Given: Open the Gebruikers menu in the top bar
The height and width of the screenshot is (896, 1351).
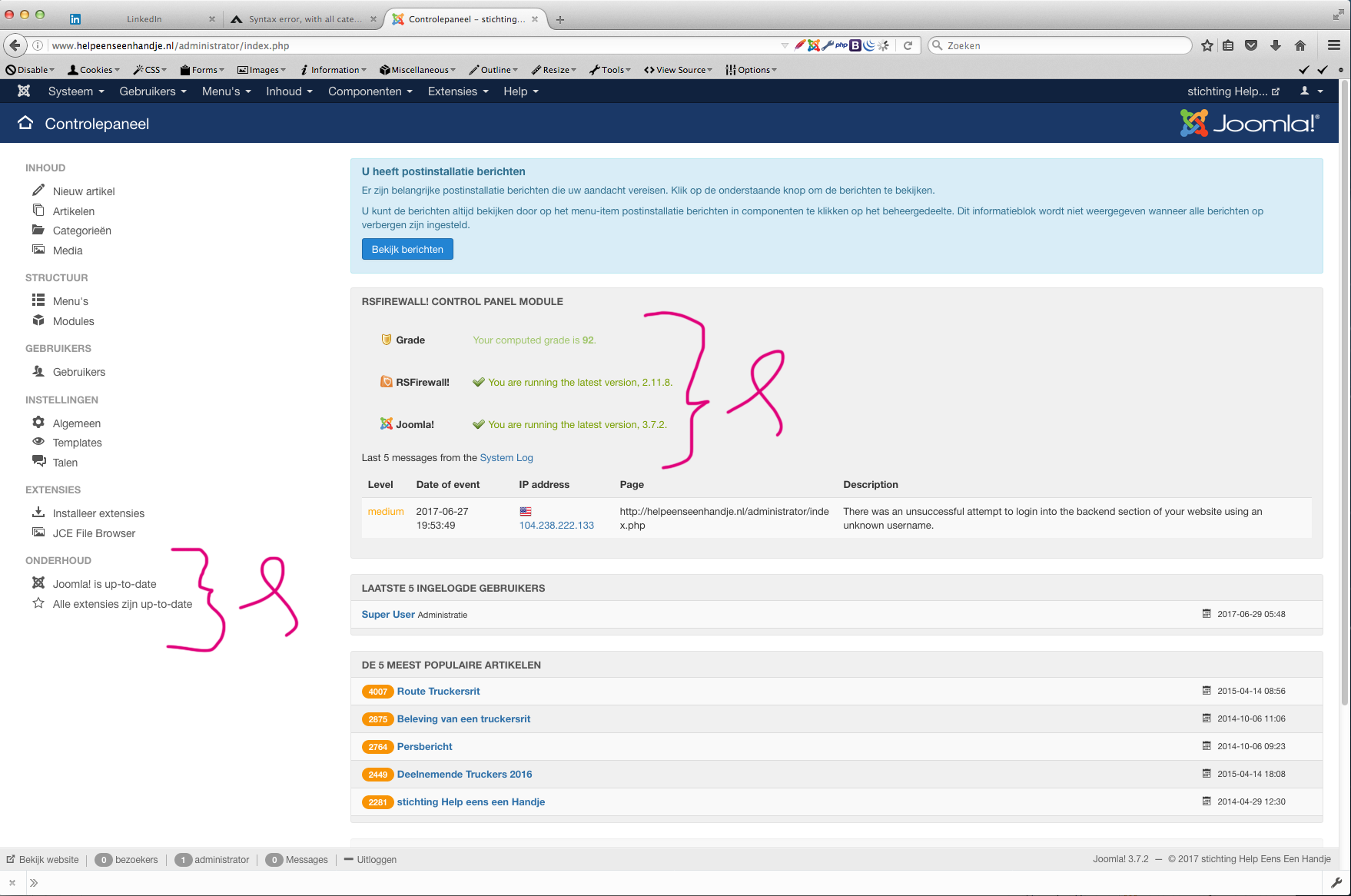Looking at the screenshot, I should click(x=153, y=91).
